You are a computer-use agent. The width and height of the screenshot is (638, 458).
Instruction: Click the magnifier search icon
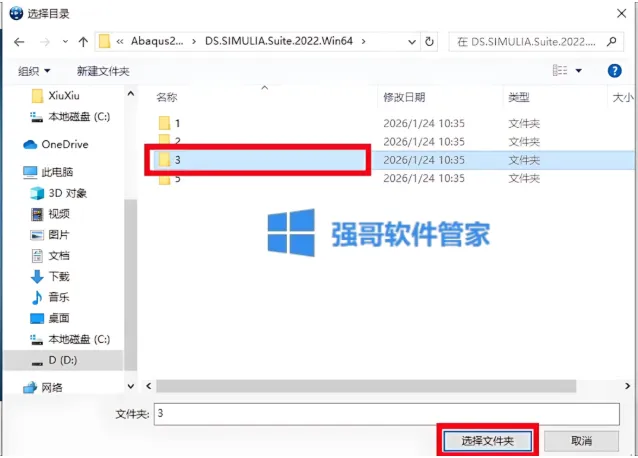(612, 41)
